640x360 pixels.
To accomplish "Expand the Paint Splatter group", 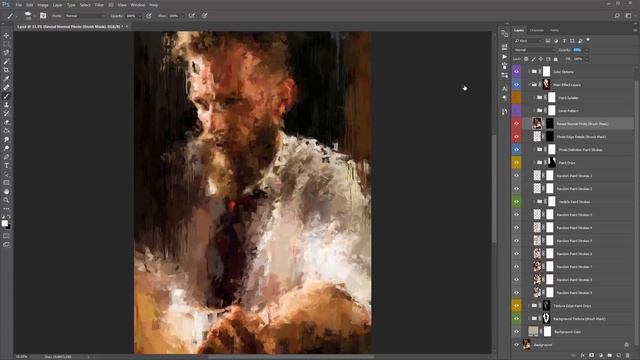I will pyautogui.click(x=534, y=98).
